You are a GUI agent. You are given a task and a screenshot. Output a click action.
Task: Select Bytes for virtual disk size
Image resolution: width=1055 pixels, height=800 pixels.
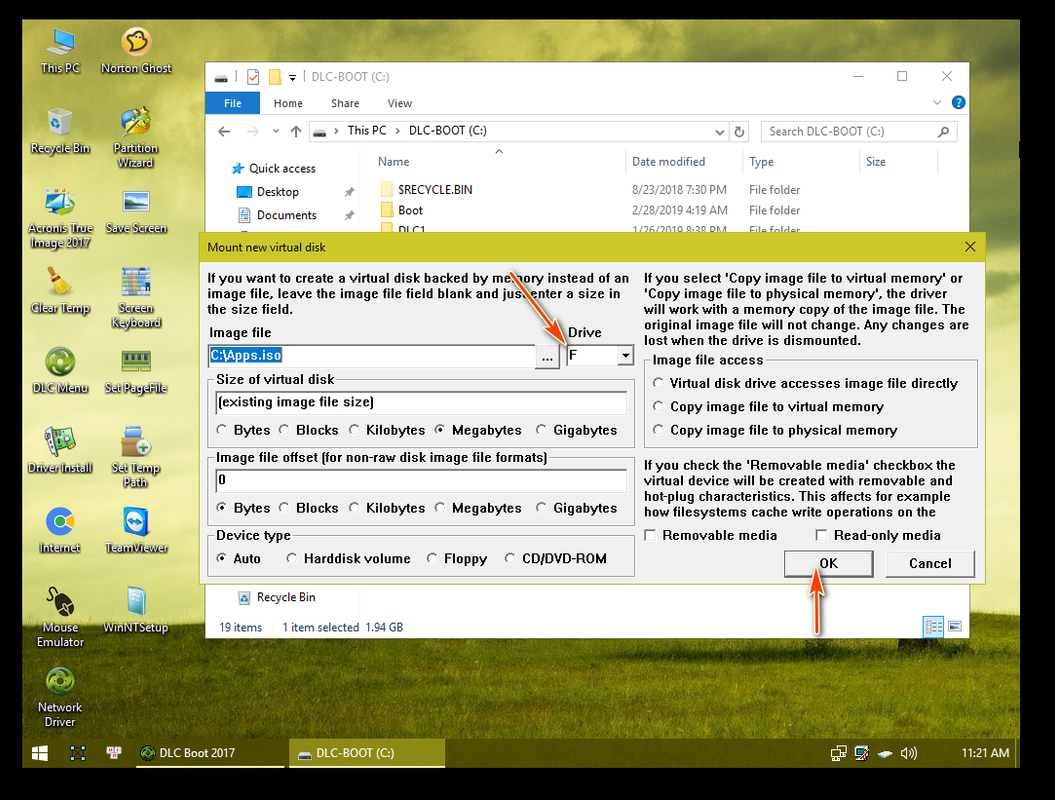coord(243,430)
